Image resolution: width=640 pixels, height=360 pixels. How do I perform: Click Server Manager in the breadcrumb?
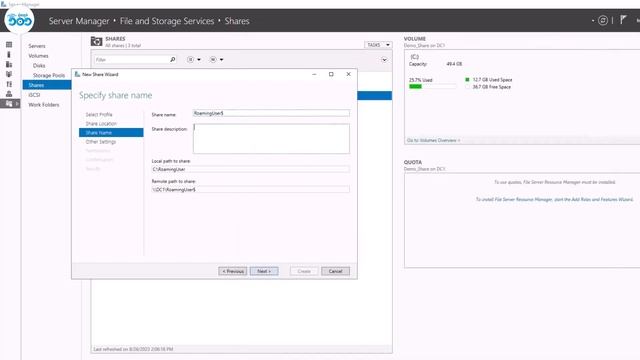coord(79,21)
